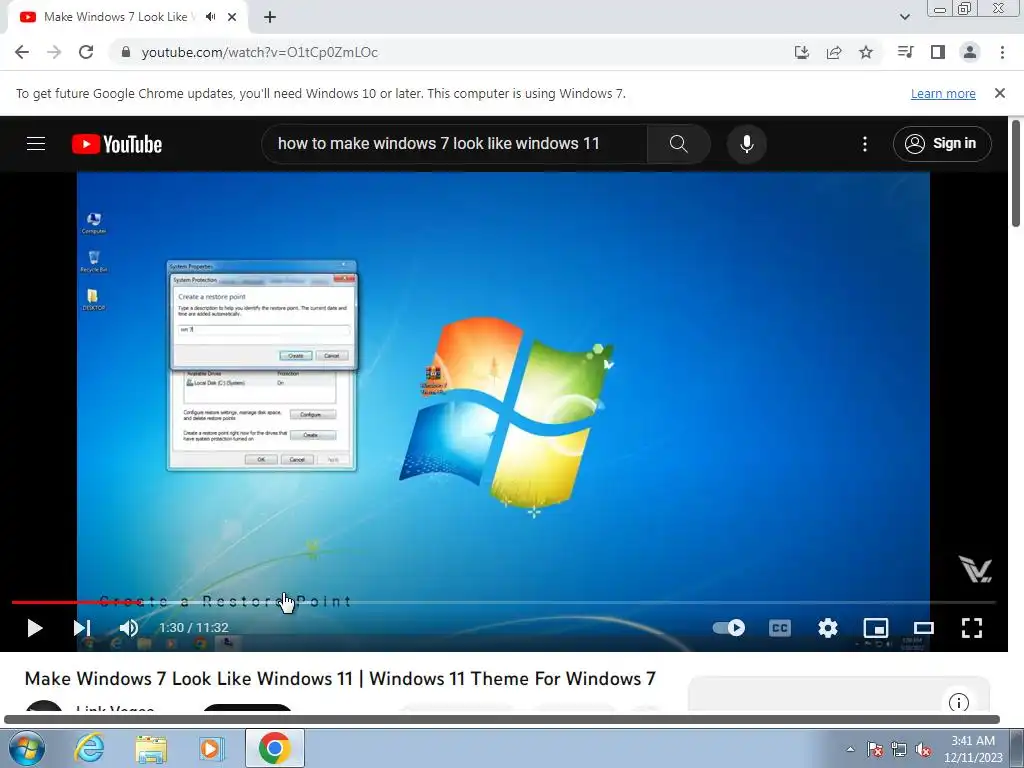
Task: Click the forward navigation arrow
Action: (x=54, y=52)
